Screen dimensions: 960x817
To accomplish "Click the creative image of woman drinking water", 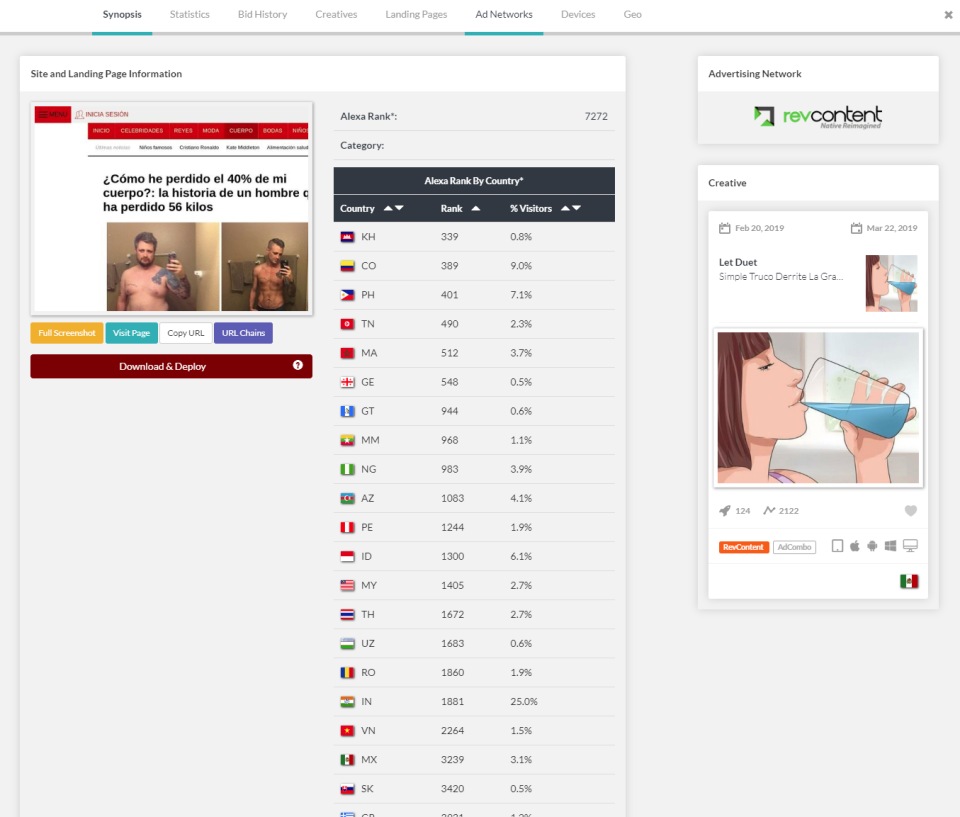I will coord(817,408).
